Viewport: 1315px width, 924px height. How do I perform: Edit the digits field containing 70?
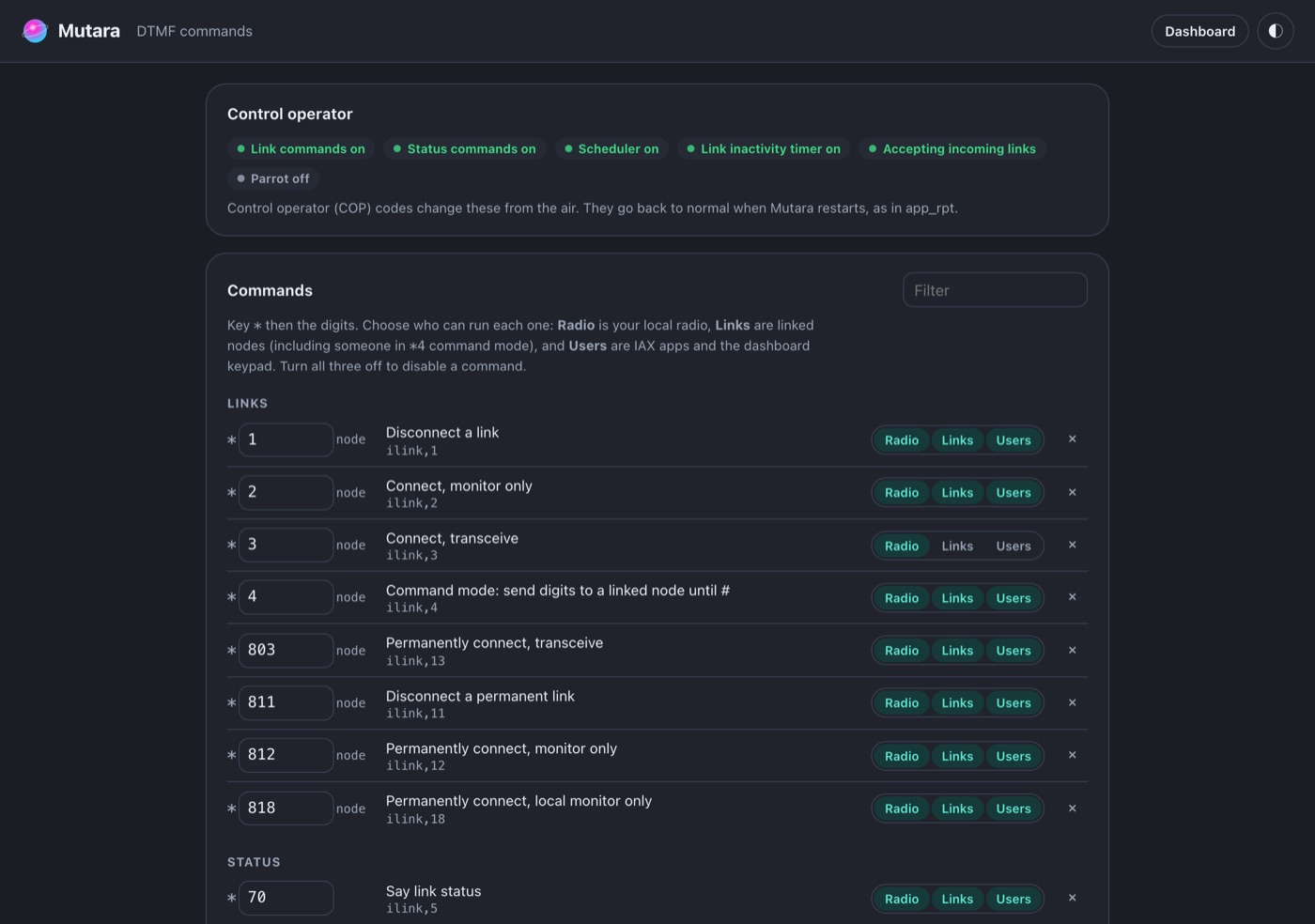click(286, 898)
